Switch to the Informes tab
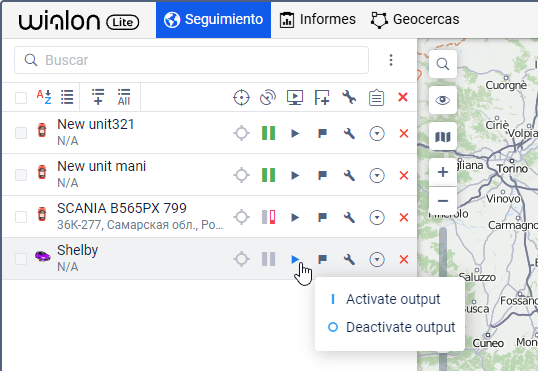This screenshot has height=371, width=538. coord(318,19)
